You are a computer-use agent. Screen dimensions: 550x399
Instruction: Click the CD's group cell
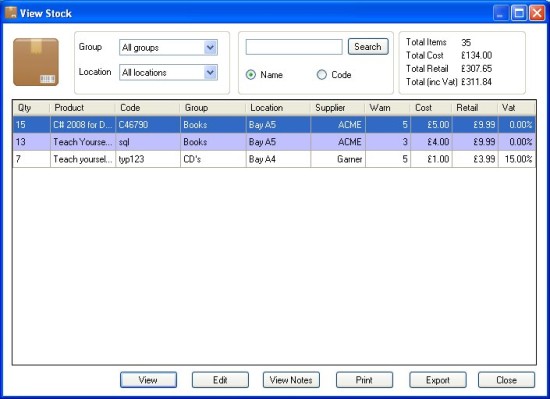coord(213,159)
